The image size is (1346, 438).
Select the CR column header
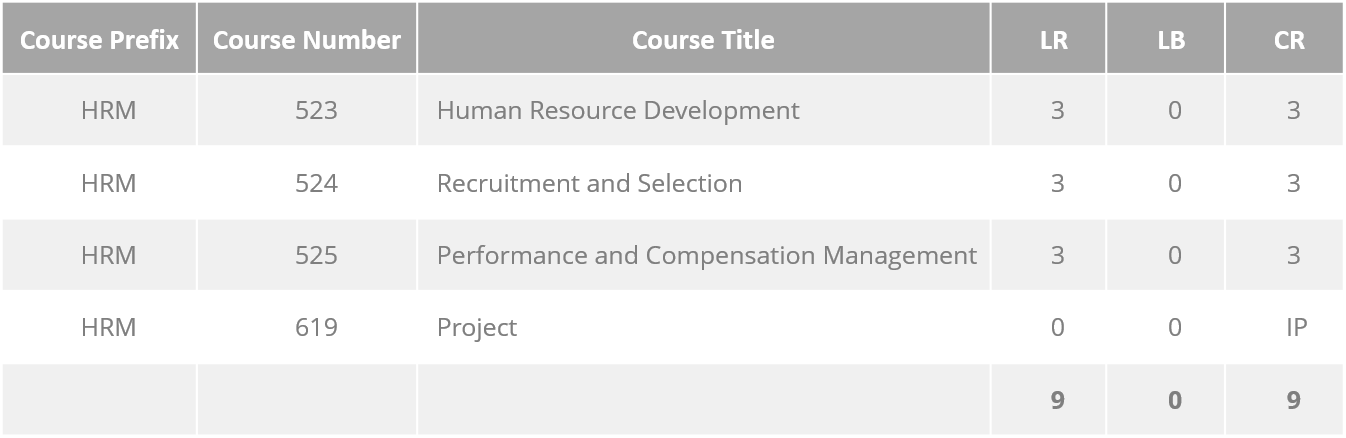pyautogui.click(x=1289, y=40)
